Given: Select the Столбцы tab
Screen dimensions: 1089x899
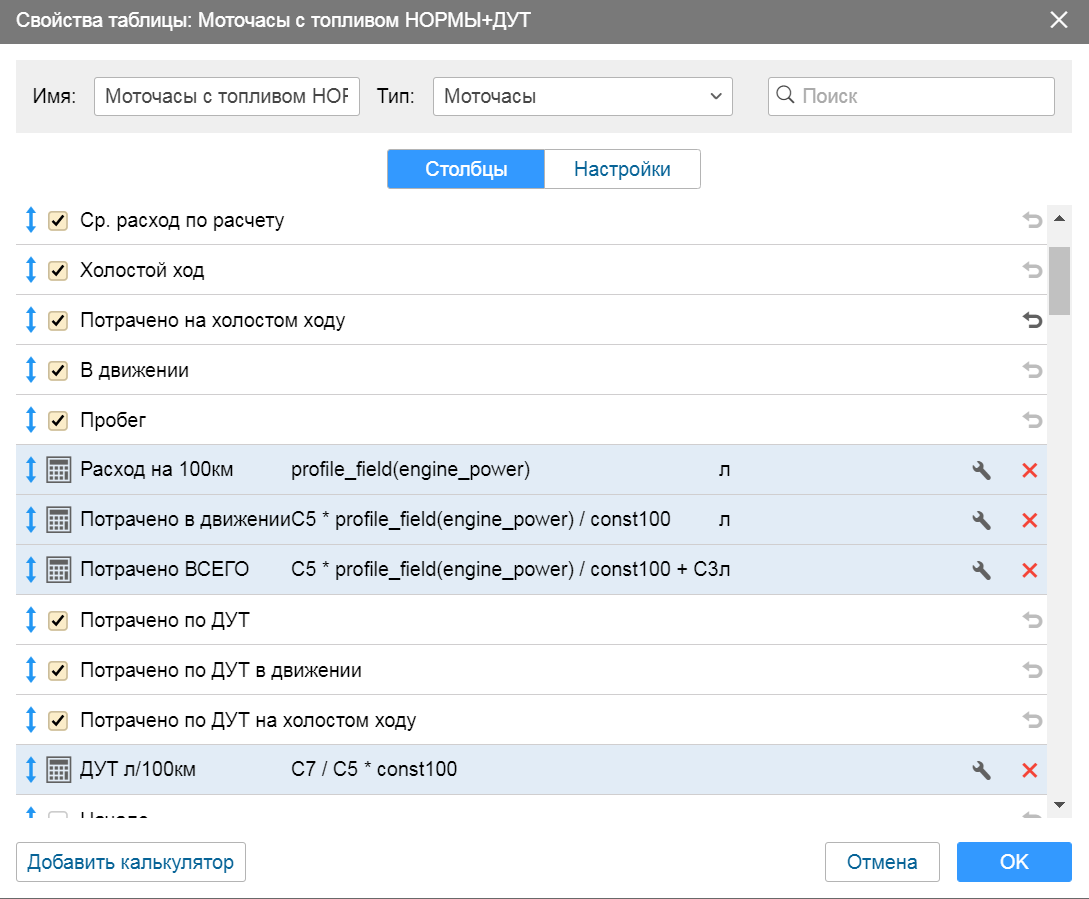Looking at the screenshot, I should coord(466,169).
